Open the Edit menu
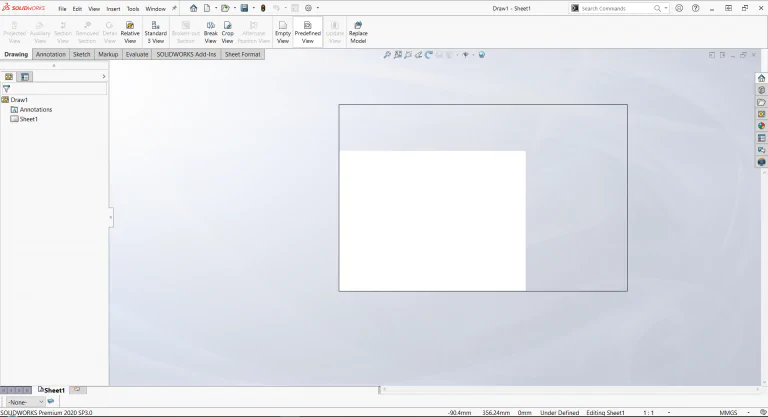 [x=77, y=9]
